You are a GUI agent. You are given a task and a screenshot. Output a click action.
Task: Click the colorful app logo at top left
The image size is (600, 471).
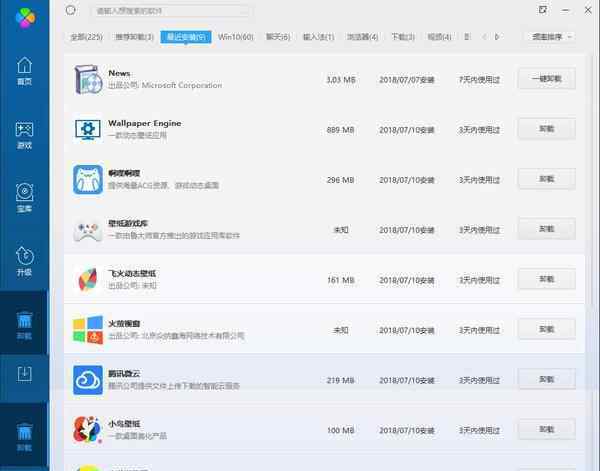[25, 18]
